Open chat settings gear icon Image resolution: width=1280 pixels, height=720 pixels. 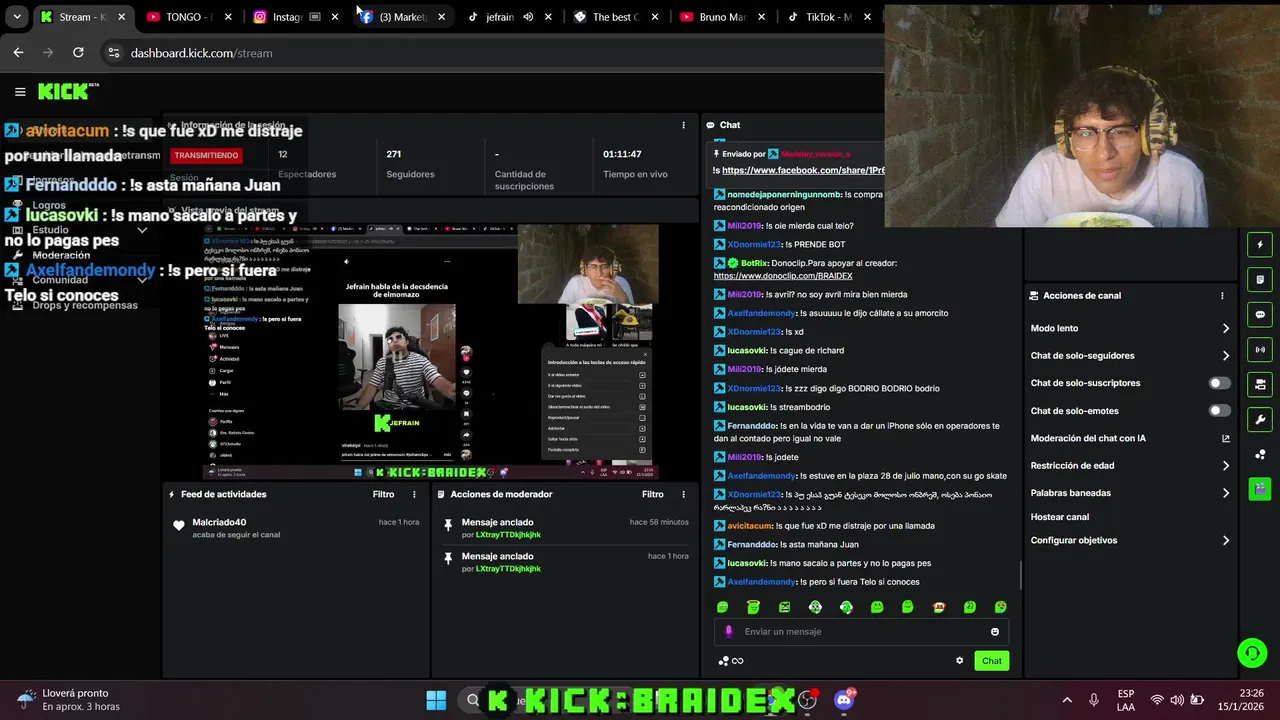point(960,661)
